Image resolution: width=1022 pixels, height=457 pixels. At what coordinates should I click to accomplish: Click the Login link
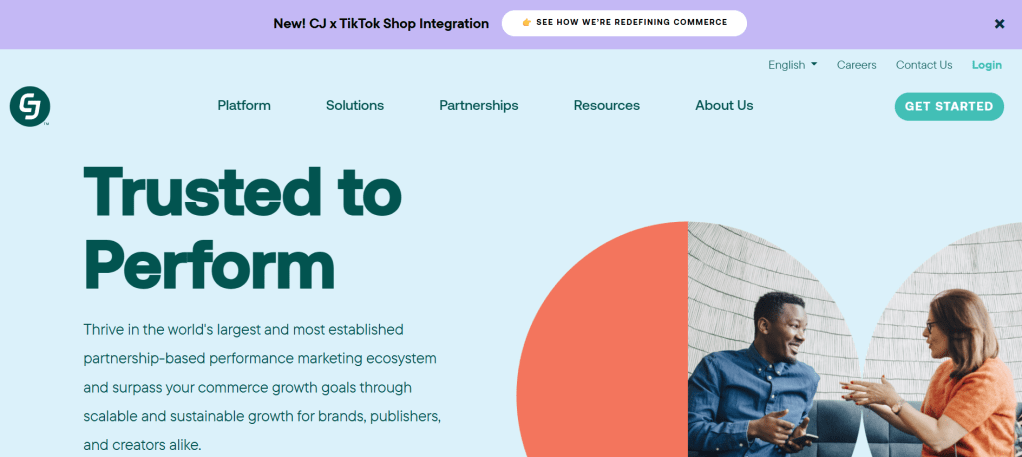[986, 65]
